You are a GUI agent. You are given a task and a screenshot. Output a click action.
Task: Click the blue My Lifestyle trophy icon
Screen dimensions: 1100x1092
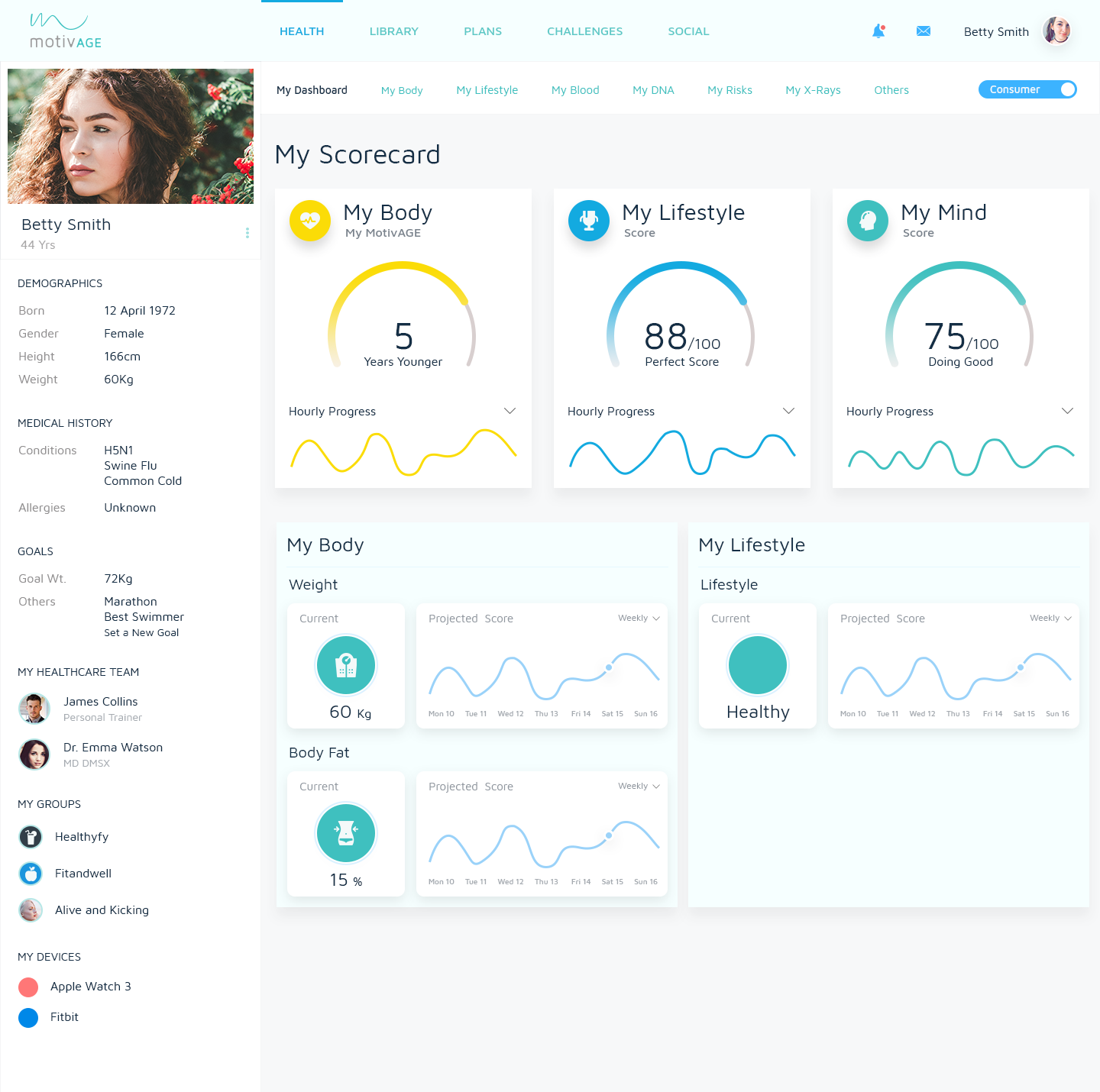coord(589,221)
